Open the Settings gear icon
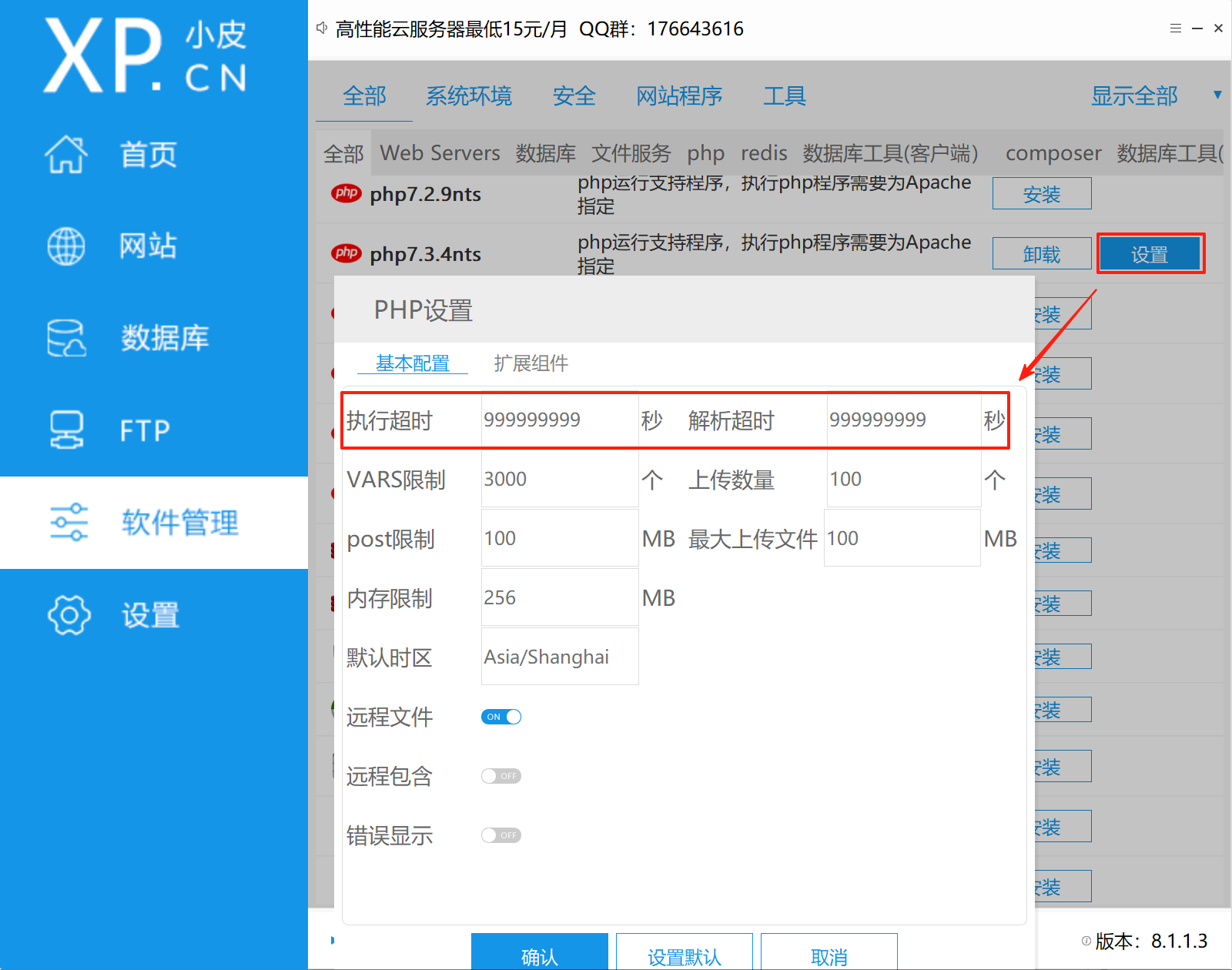Viewport: 1232px width, 970px height. pos(69,615)
